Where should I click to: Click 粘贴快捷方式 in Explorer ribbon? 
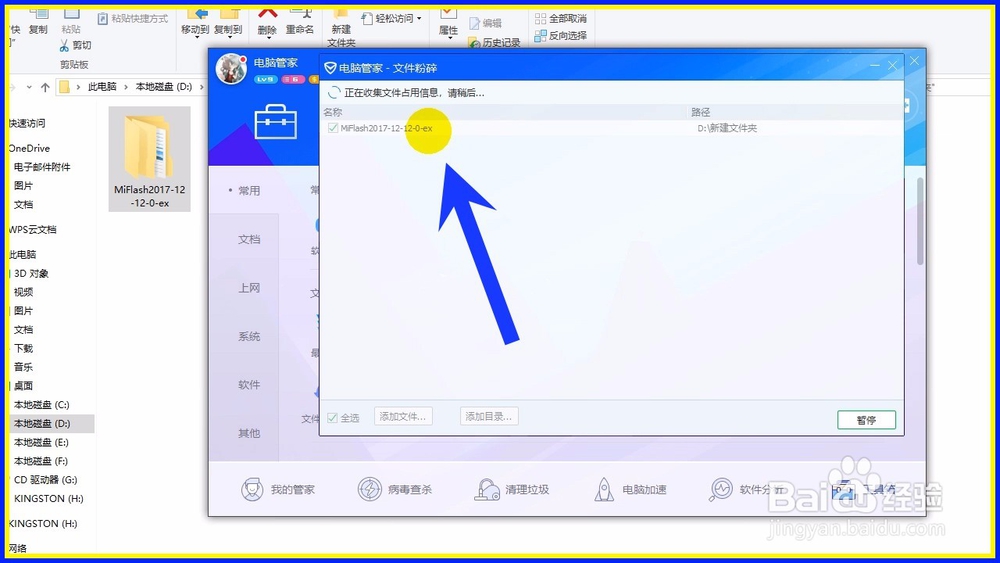pyautogui.click(x=133, y=18)
